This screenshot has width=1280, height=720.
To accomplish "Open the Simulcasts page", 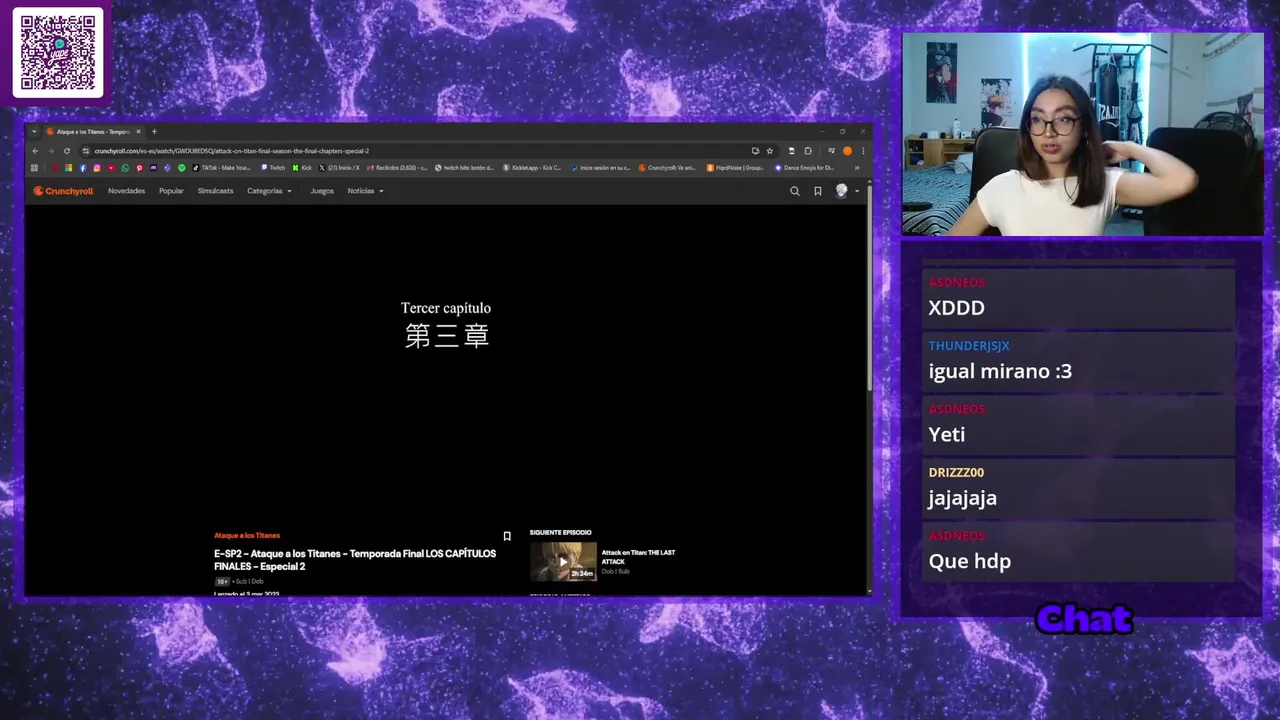I will point(215,191).
